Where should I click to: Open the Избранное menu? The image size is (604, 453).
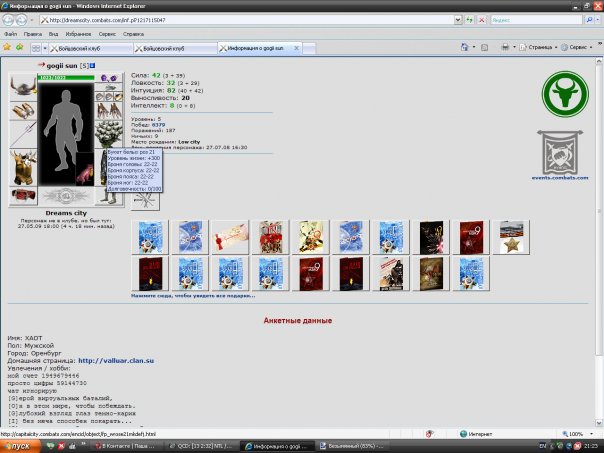point(78,34)
